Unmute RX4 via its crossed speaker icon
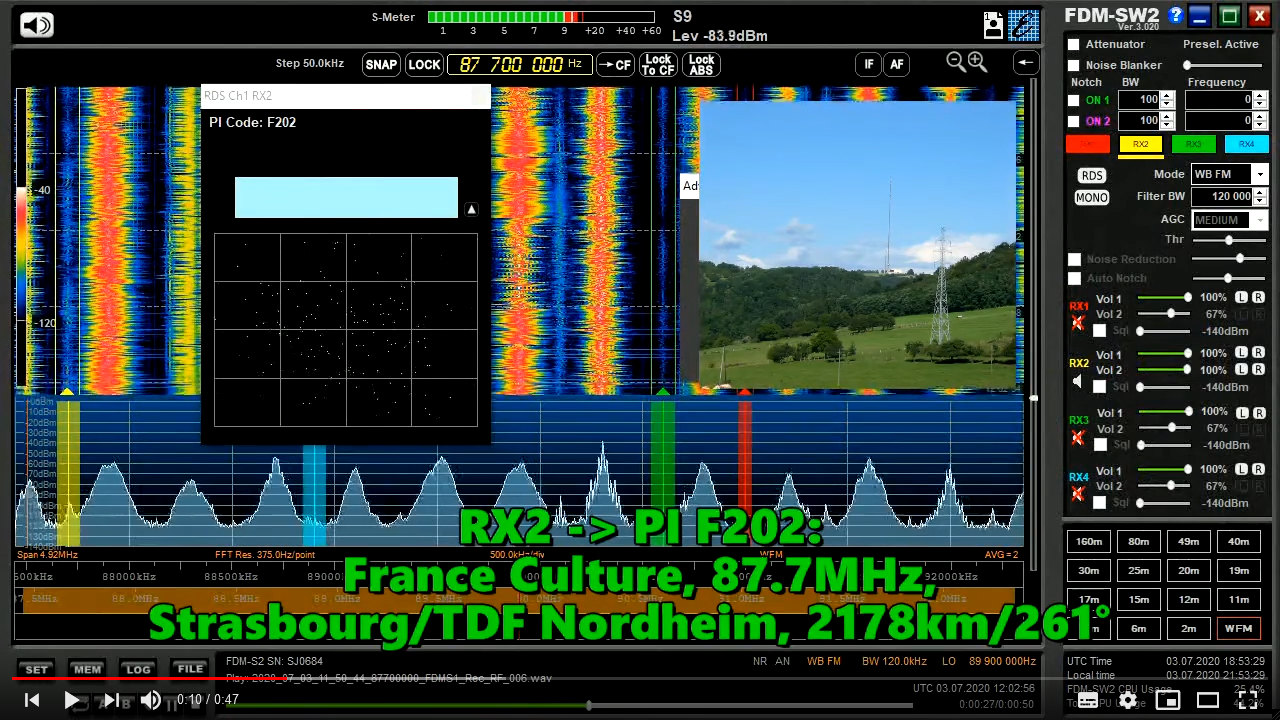The height and width of the screenshot is (720, 1280). coord(1078,493)
